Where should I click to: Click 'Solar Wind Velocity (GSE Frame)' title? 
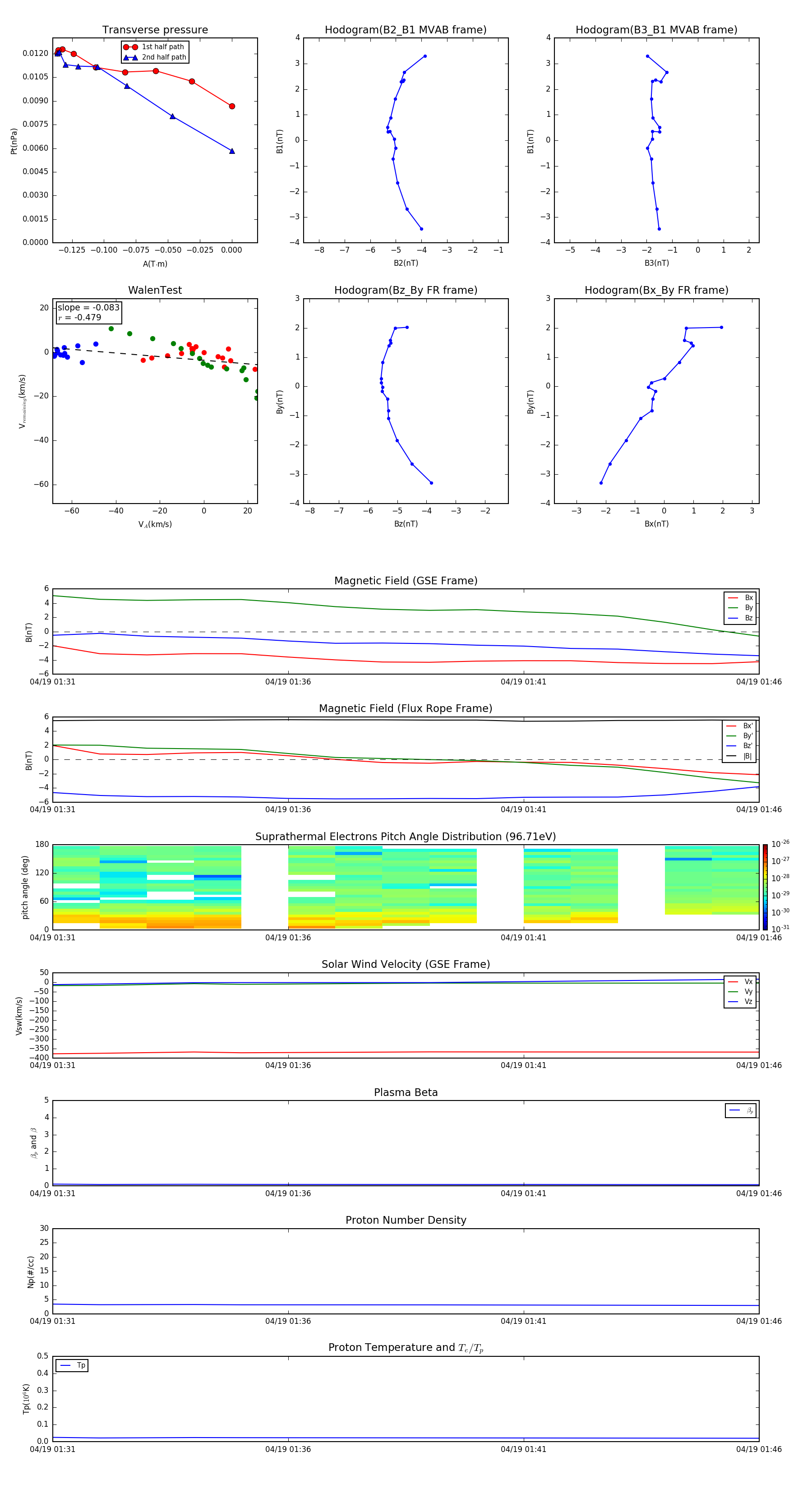point(406,964)
